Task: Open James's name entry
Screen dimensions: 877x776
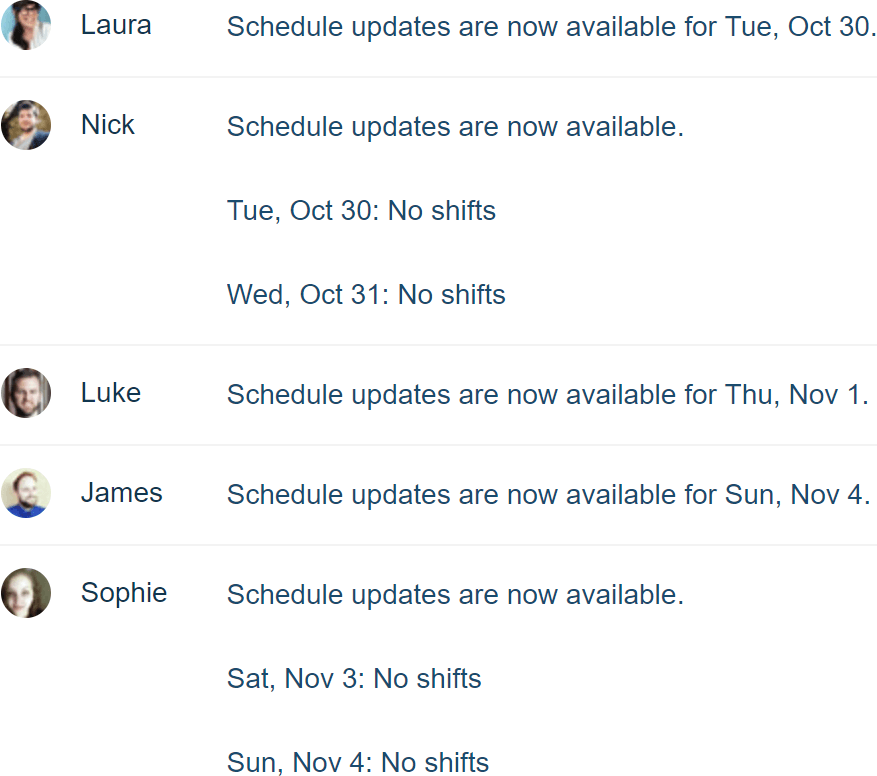Action: (122, 493)
